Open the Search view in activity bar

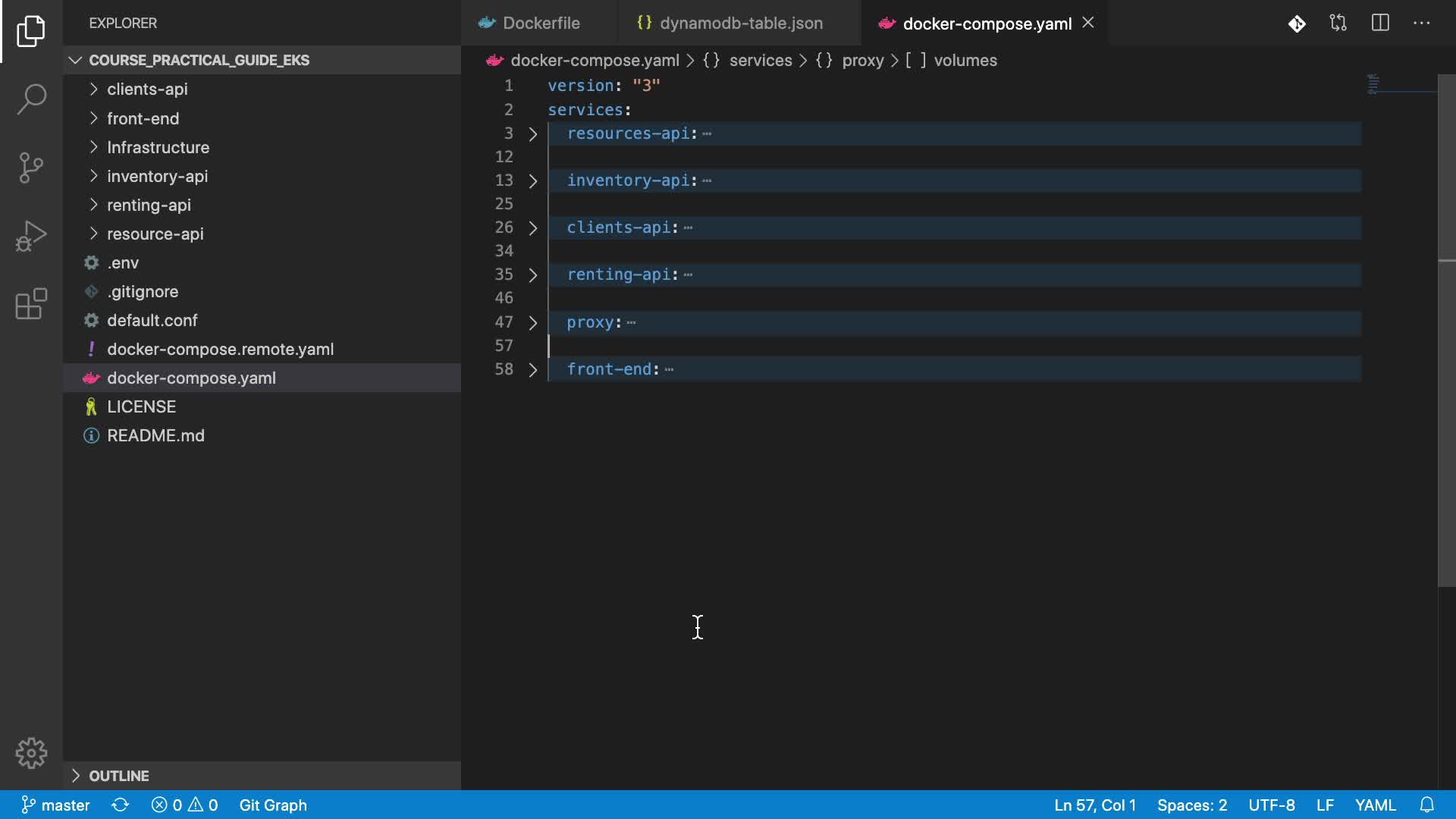point(31,99)
